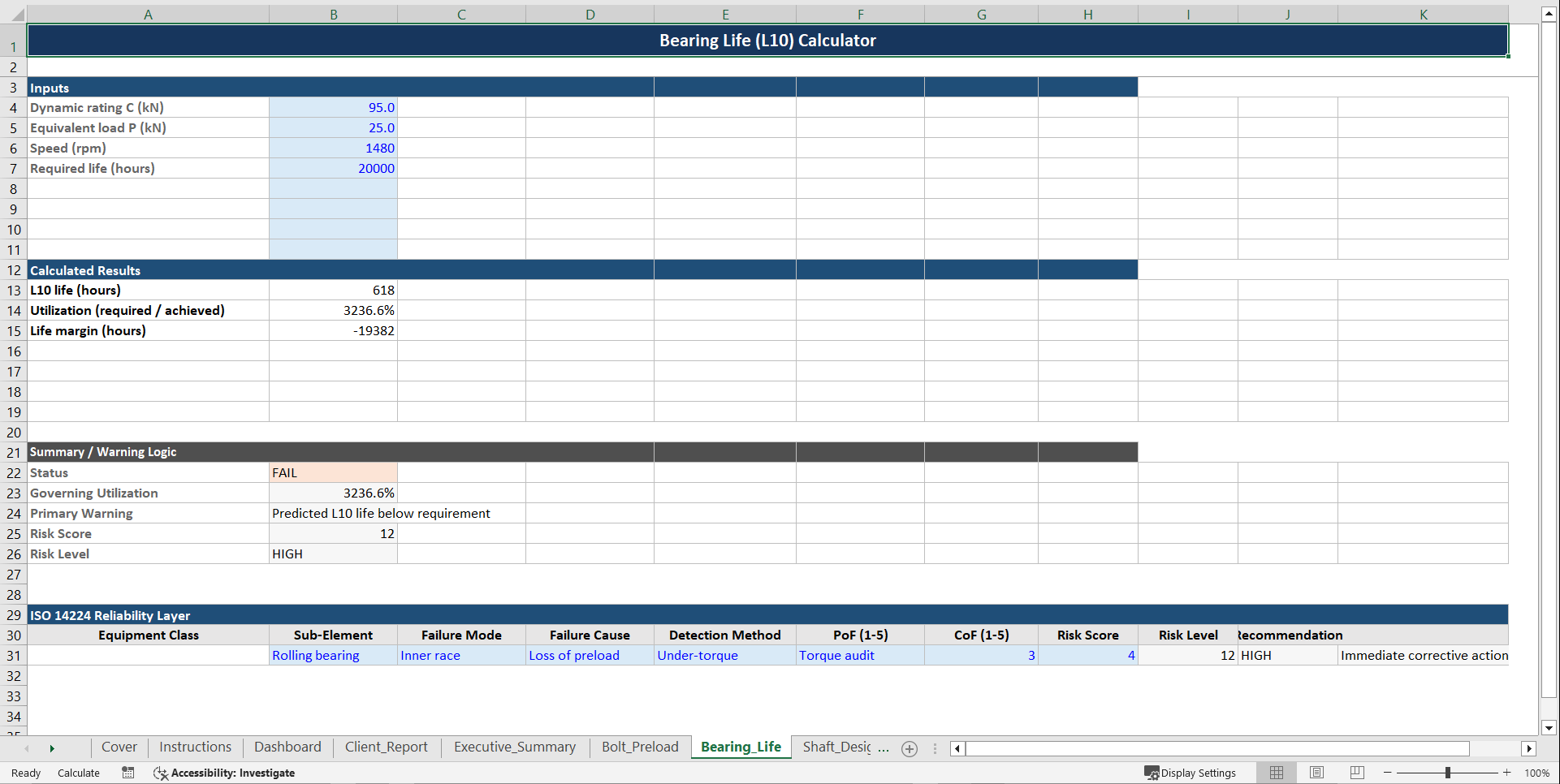The height and width of the screenshot is (784, 1560).
Task: Click the vertical scrollbar down arrow
Action: [1549, 728]
